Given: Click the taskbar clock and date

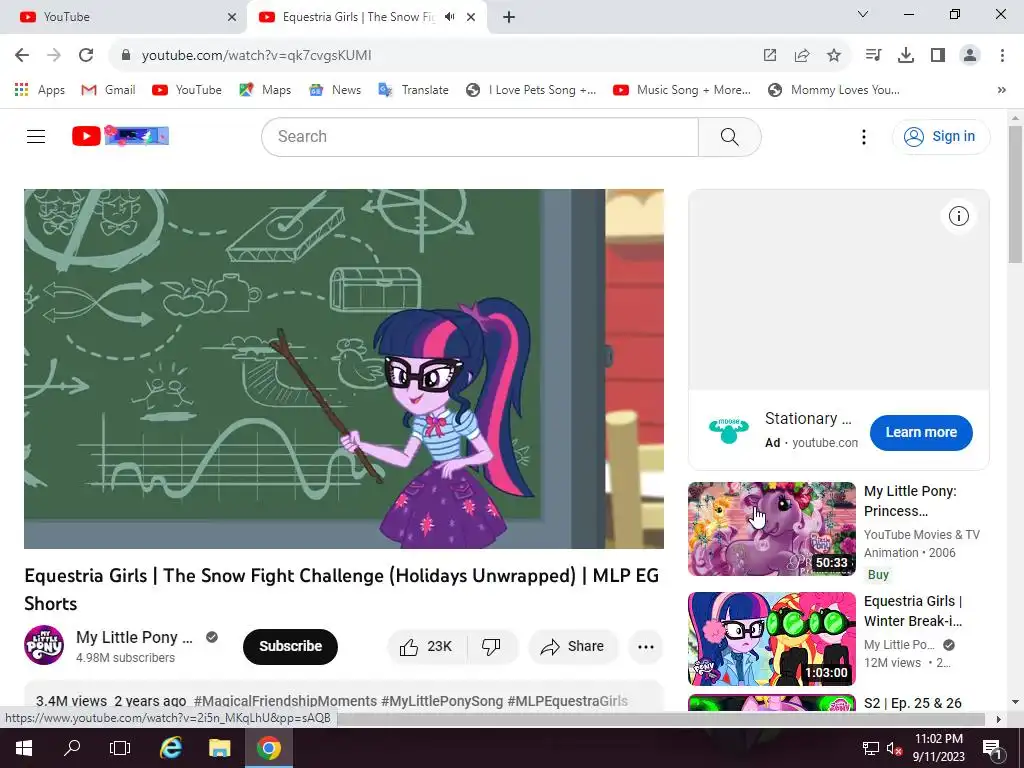Looking at the screenshot, I should point(938,748).
